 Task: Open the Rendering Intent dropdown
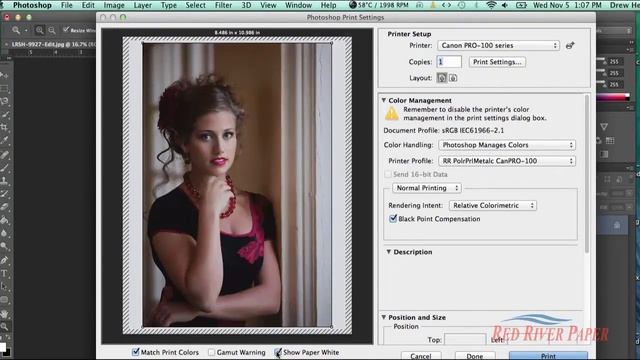pos(493,205)
